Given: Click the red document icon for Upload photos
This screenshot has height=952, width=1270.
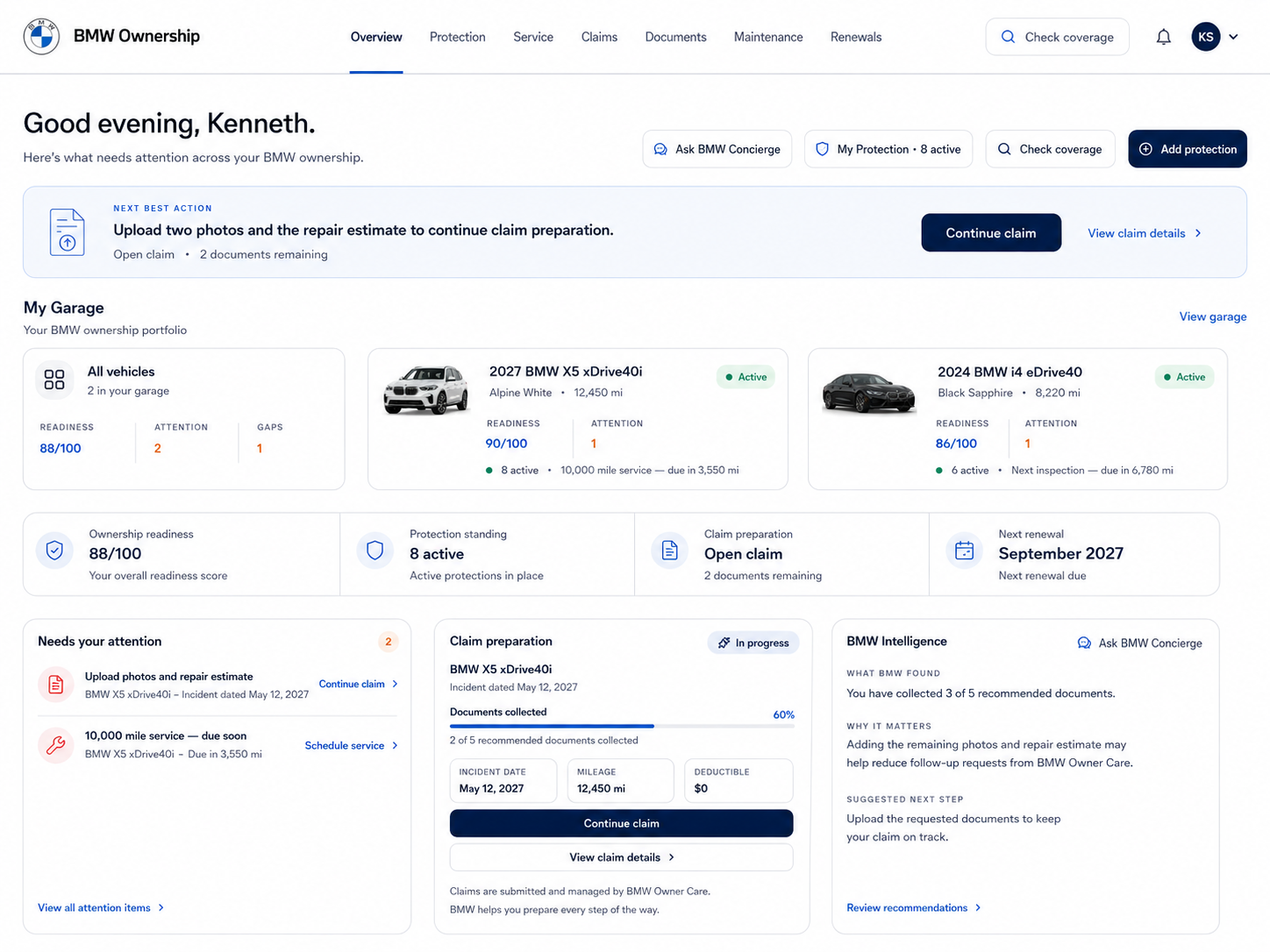Looking at the screenshot, I should [55, 685].
